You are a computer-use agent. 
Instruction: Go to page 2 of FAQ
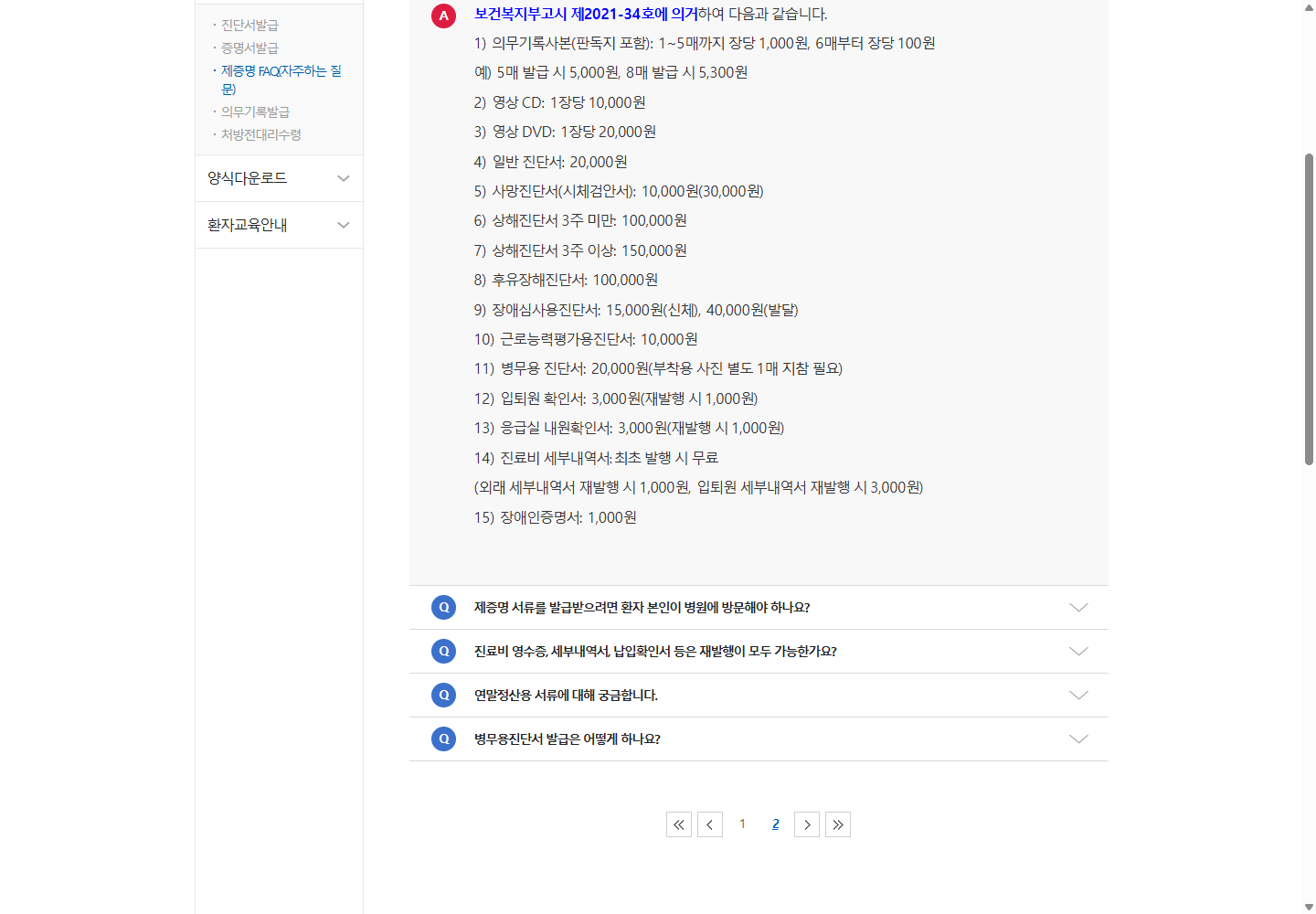pos(776,824)
